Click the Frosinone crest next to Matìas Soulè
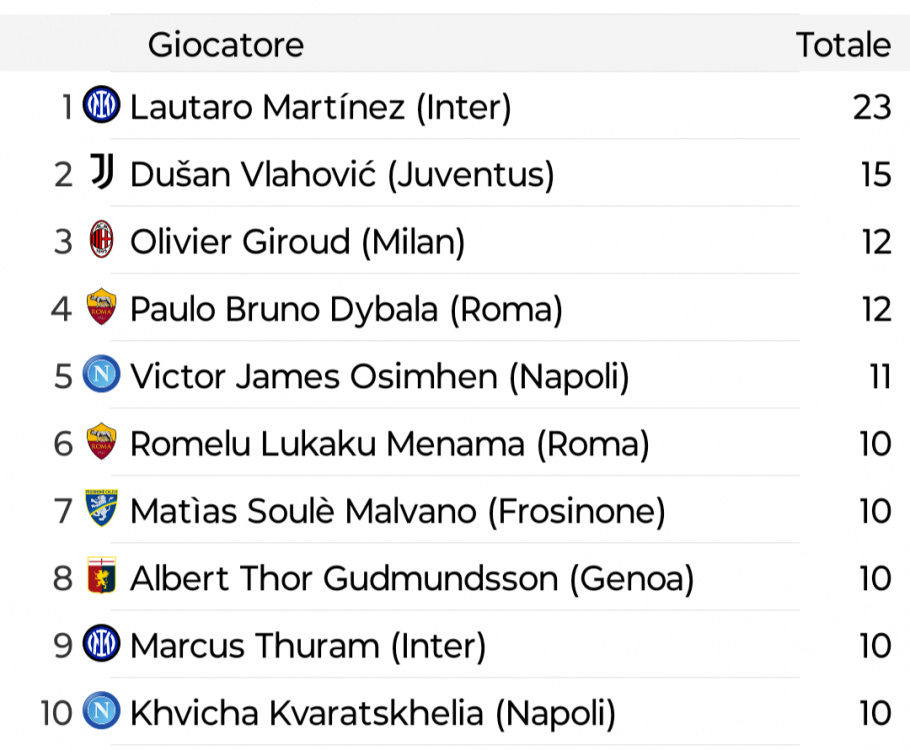The width and height of the screenshot is (910, 750). pyautogui.click(x=102, y=508)
